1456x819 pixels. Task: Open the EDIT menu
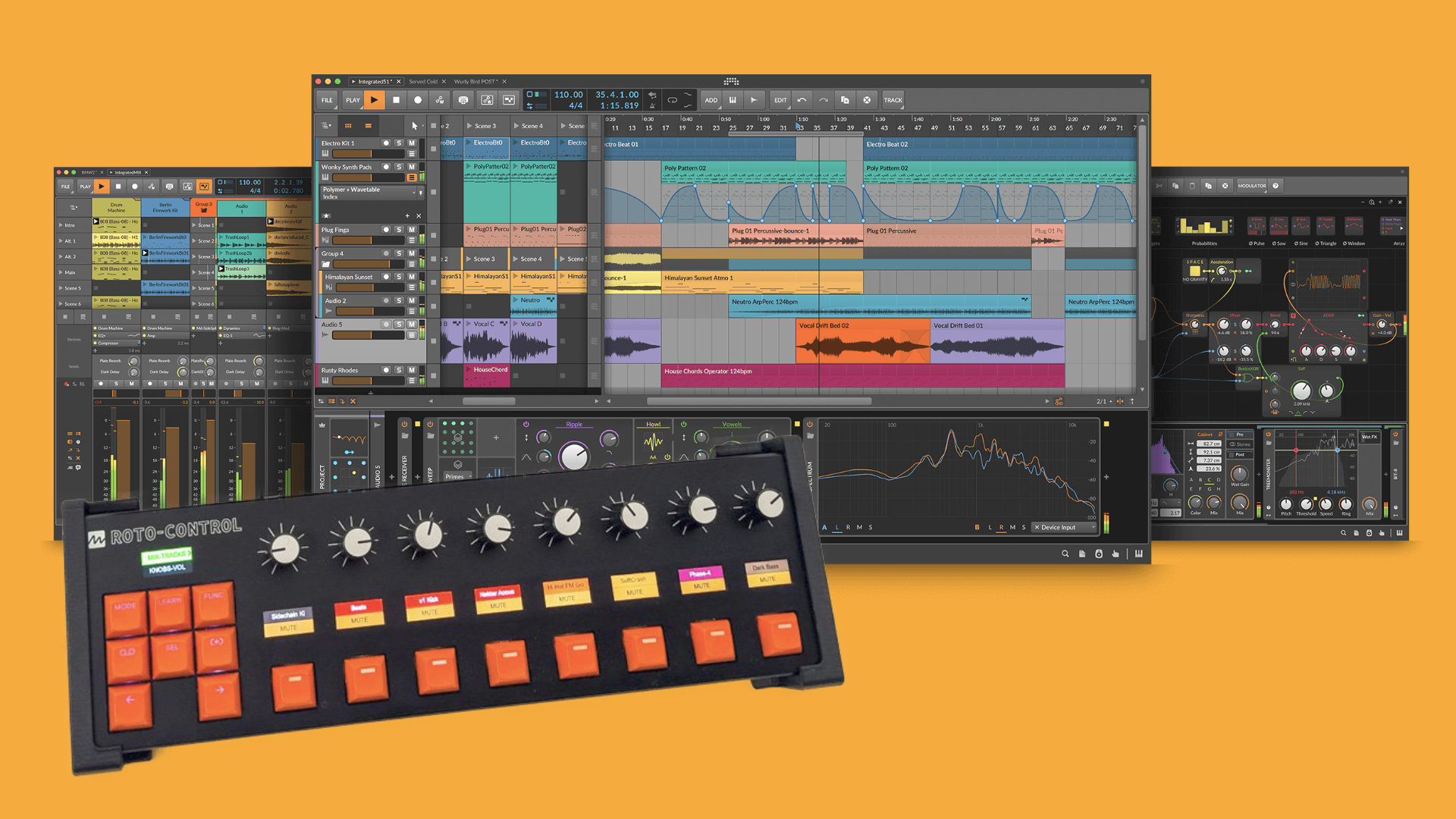pyautogui.click(x=780, y=100)
